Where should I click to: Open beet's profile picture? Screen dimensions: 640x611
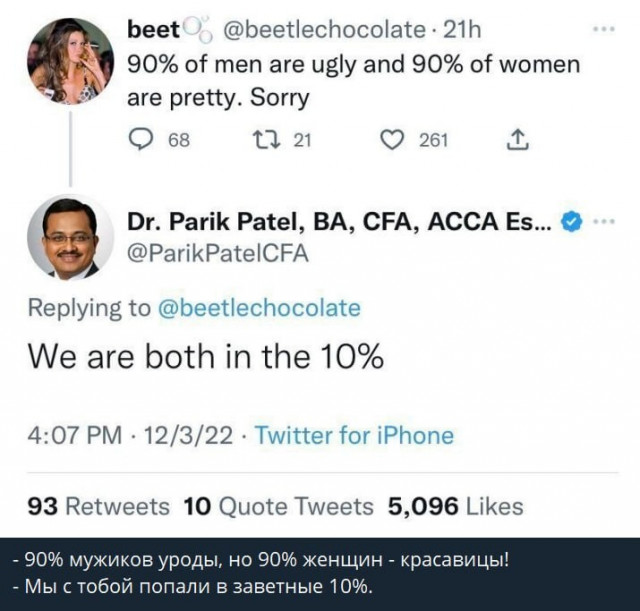[x=71, y=61]
